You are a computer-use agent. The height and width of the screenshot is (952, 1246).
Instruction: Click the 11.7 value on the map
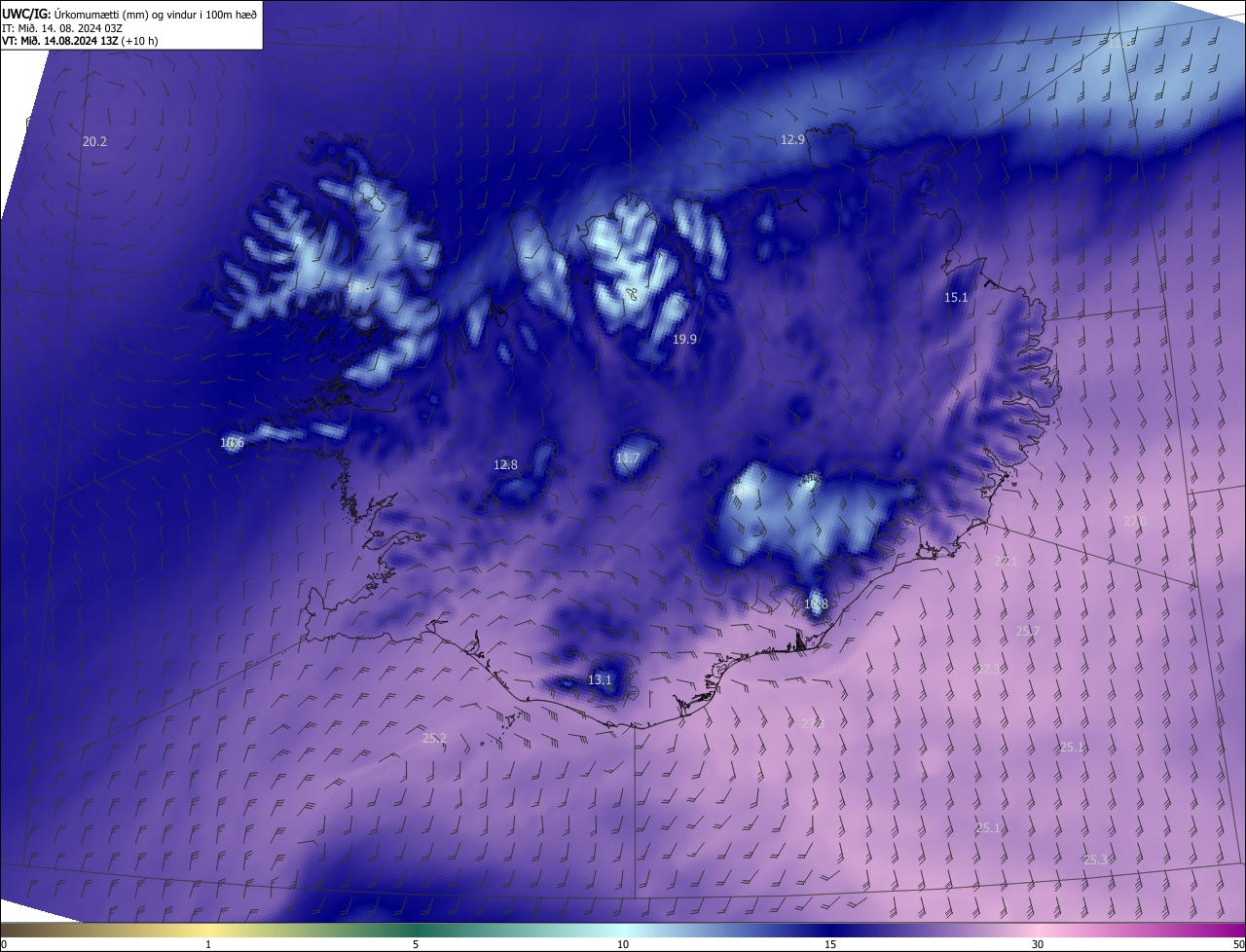(628, 458)
